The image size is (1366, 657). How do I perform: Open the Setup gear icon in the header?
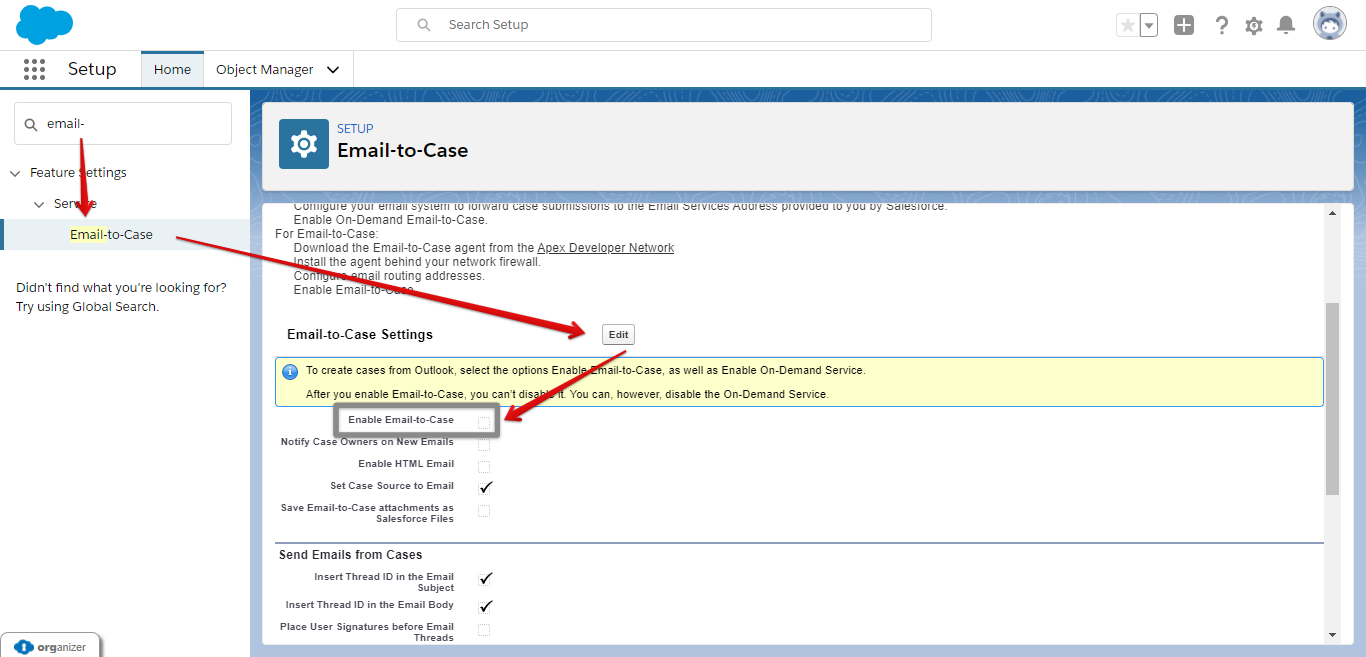(x=1254, y=24)
